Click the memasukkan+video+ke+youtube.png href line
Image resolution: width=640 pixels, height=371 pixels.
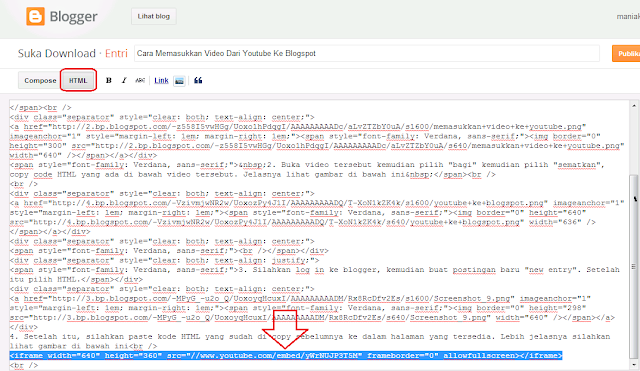click(298, 127)
